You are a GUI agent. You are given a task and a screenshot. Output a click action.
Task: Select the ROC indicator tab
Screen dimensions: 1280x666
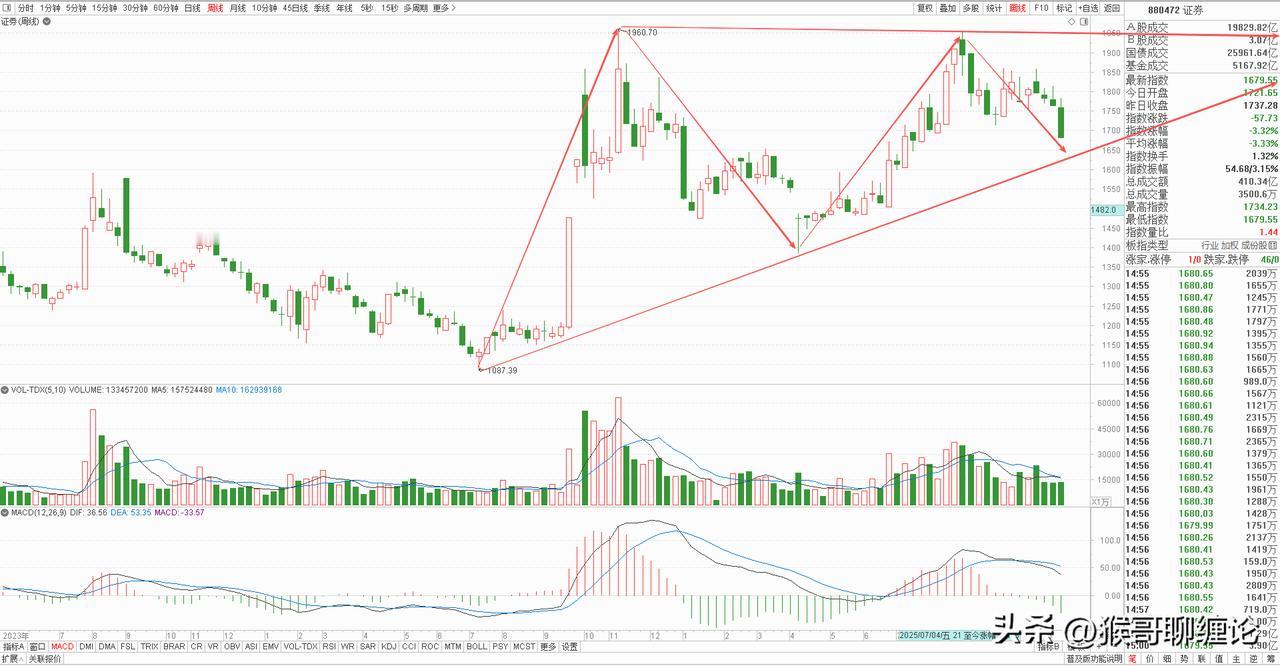point(430,646)
